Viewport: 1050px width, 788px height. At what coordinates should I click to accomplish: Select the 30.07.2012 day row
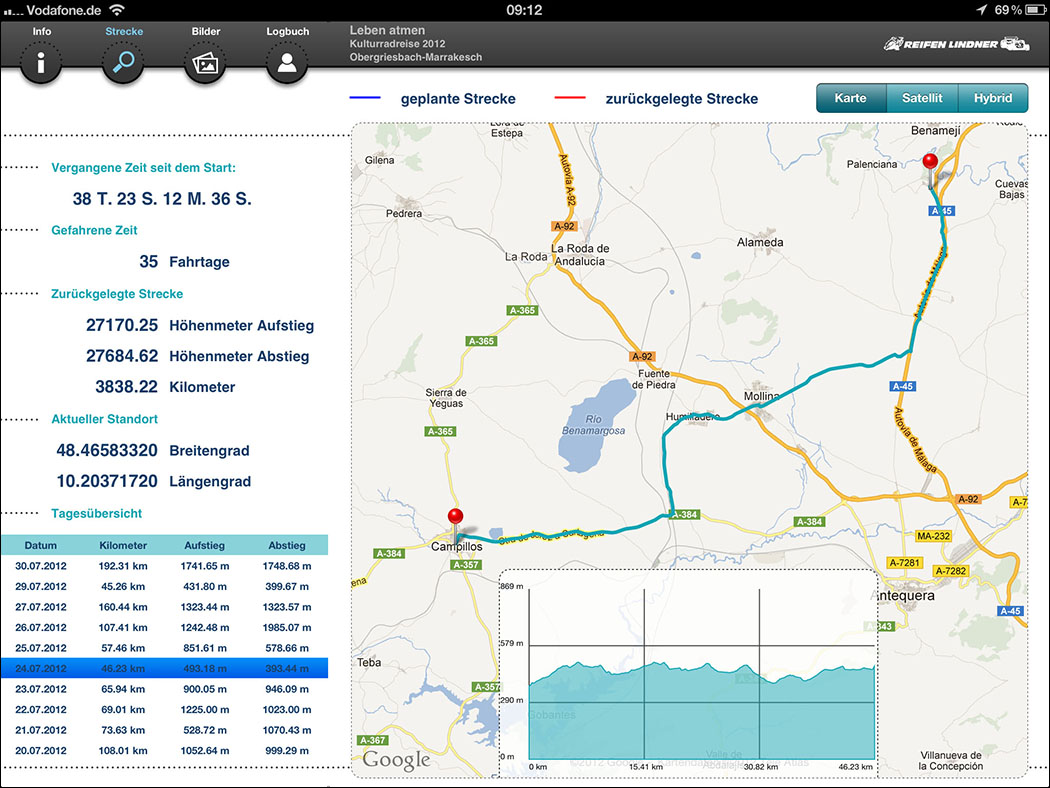pyautogui.click(x=164, y=566)
